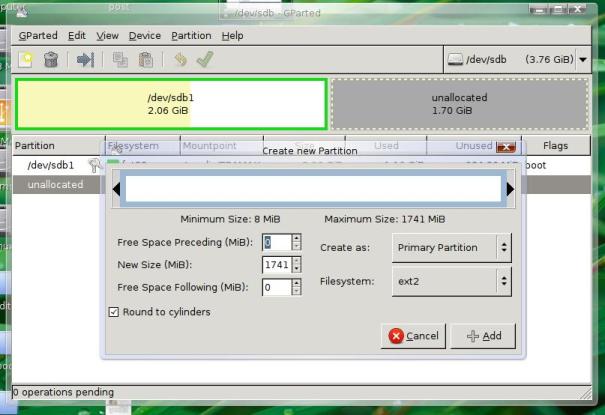
Task: Increment the Free Space Preceding spinner
Action: (x=296, y=238)
